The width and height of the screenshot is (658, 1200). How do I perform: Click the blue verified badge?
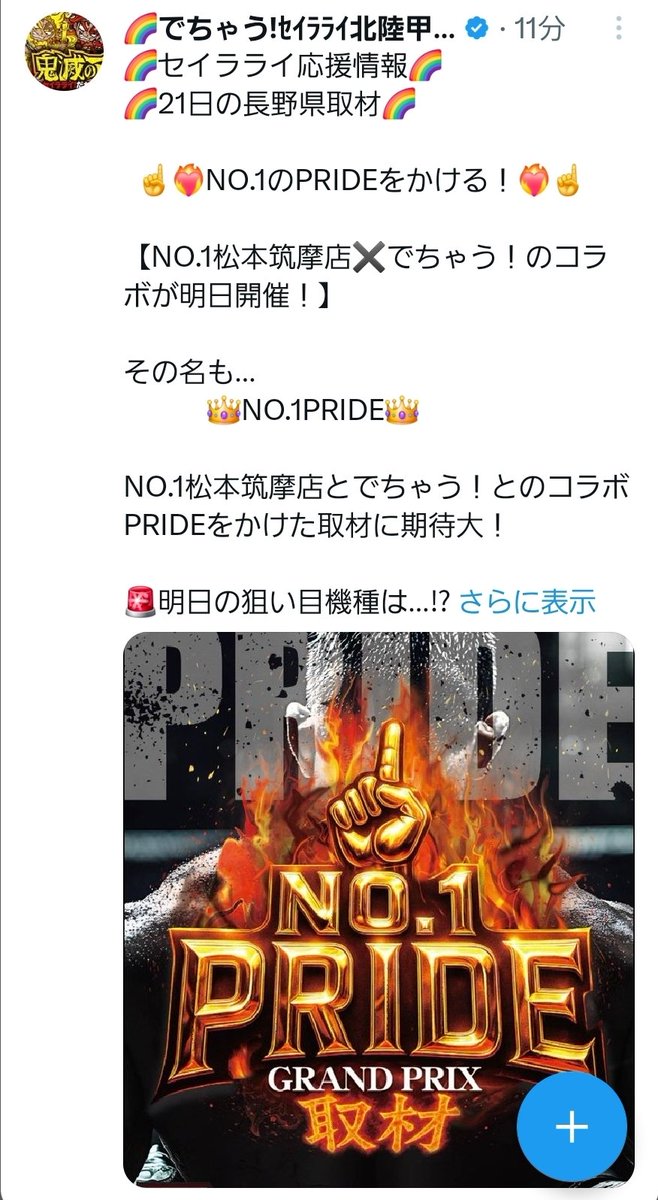pyautogui.click(x=479, y=31)
